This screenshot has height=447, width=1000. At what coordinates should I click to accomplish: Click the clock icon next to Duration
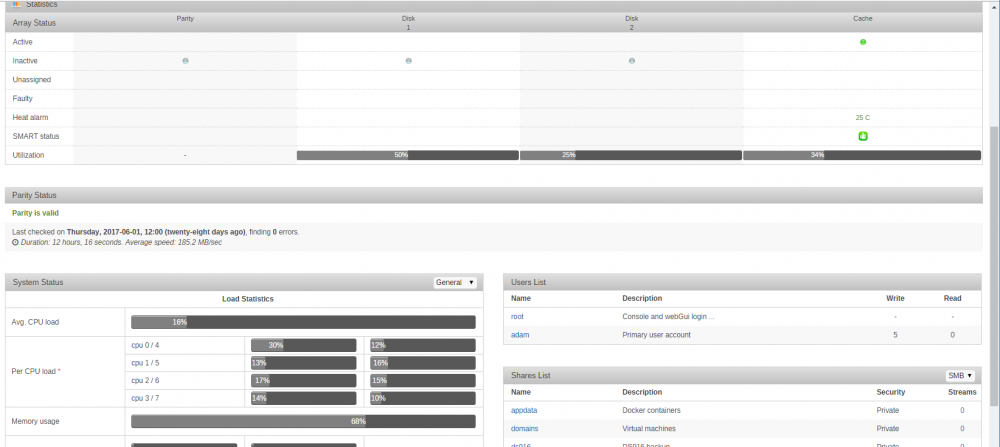coord(15,242)
